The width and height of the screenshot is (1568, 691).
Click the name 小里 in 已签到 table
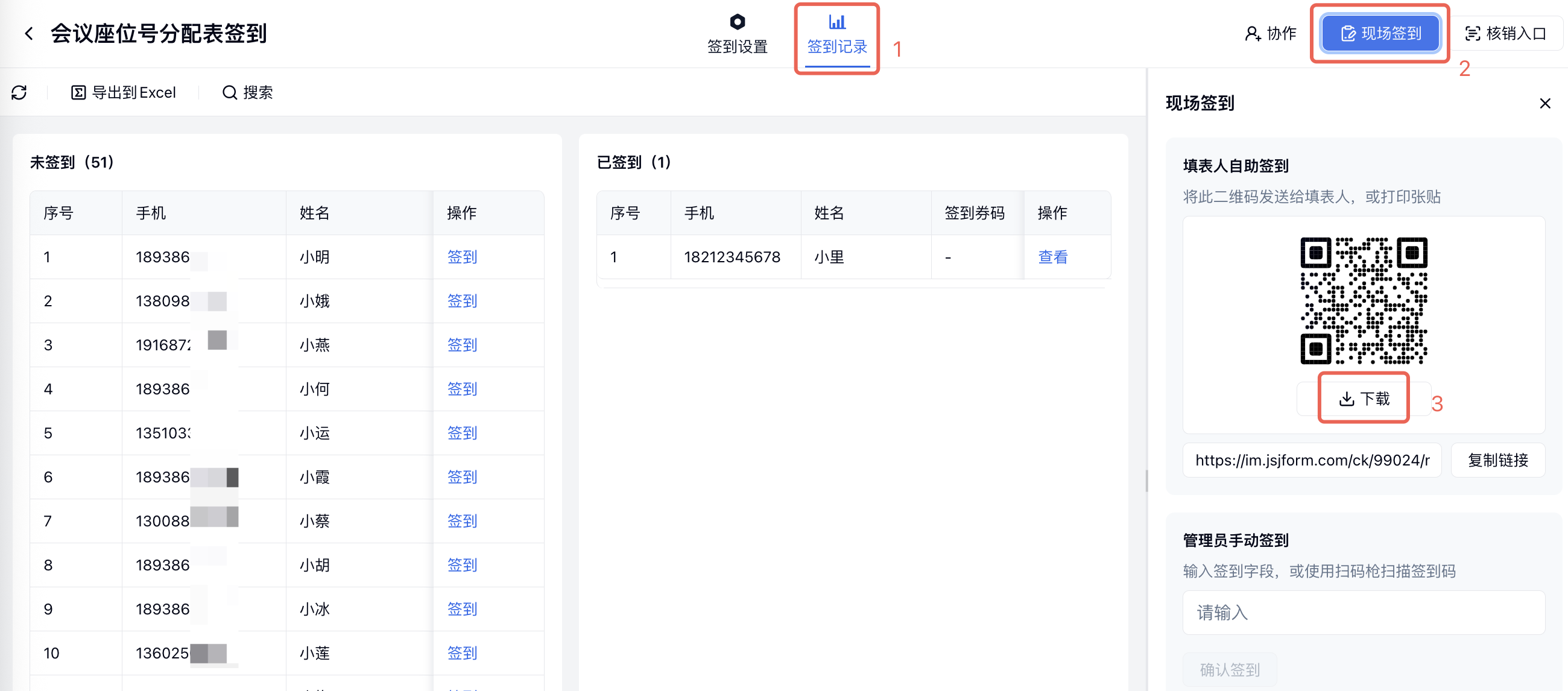[x=829, y=257]
